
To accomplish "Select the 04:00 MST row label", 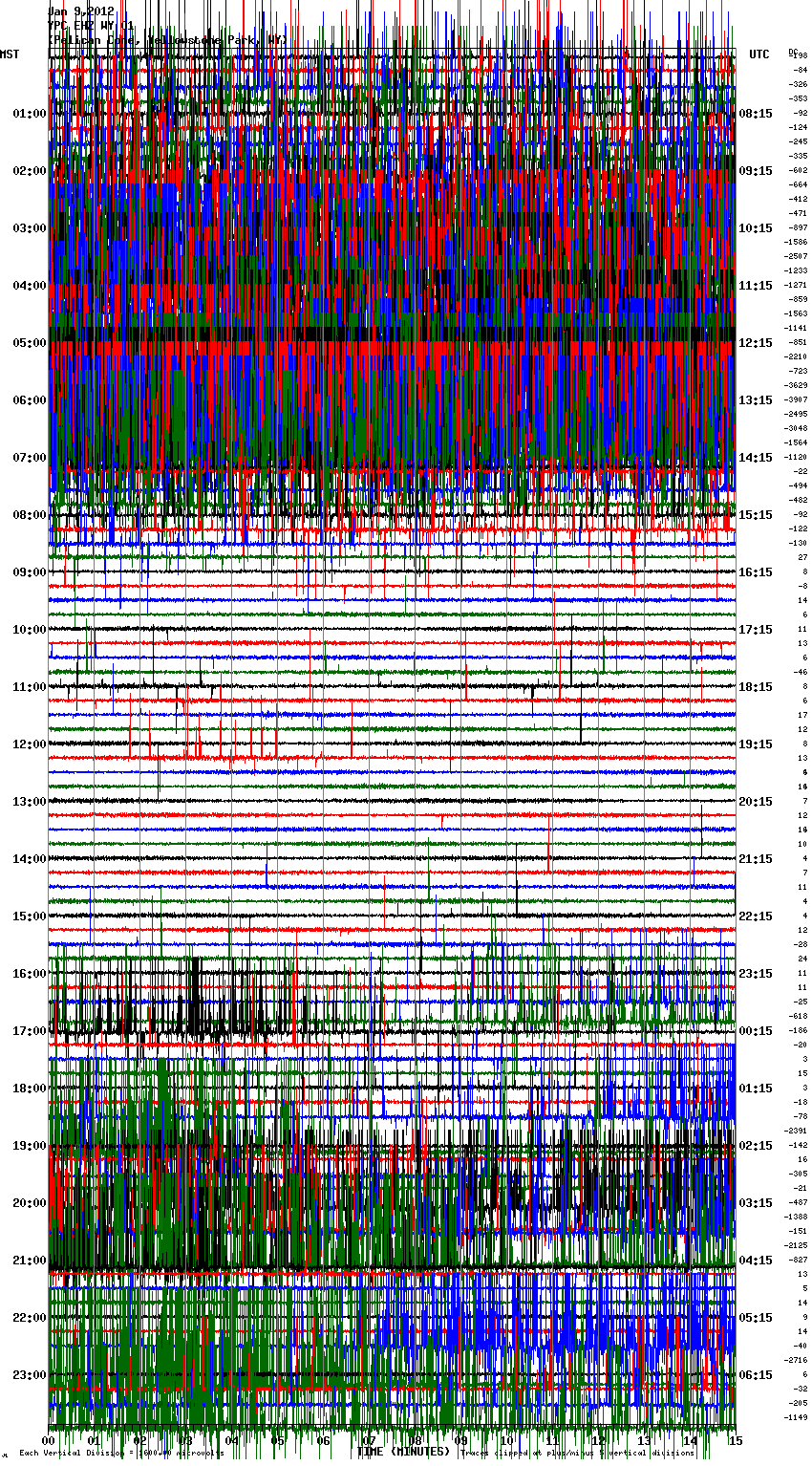I will click(x=29, y=286).
